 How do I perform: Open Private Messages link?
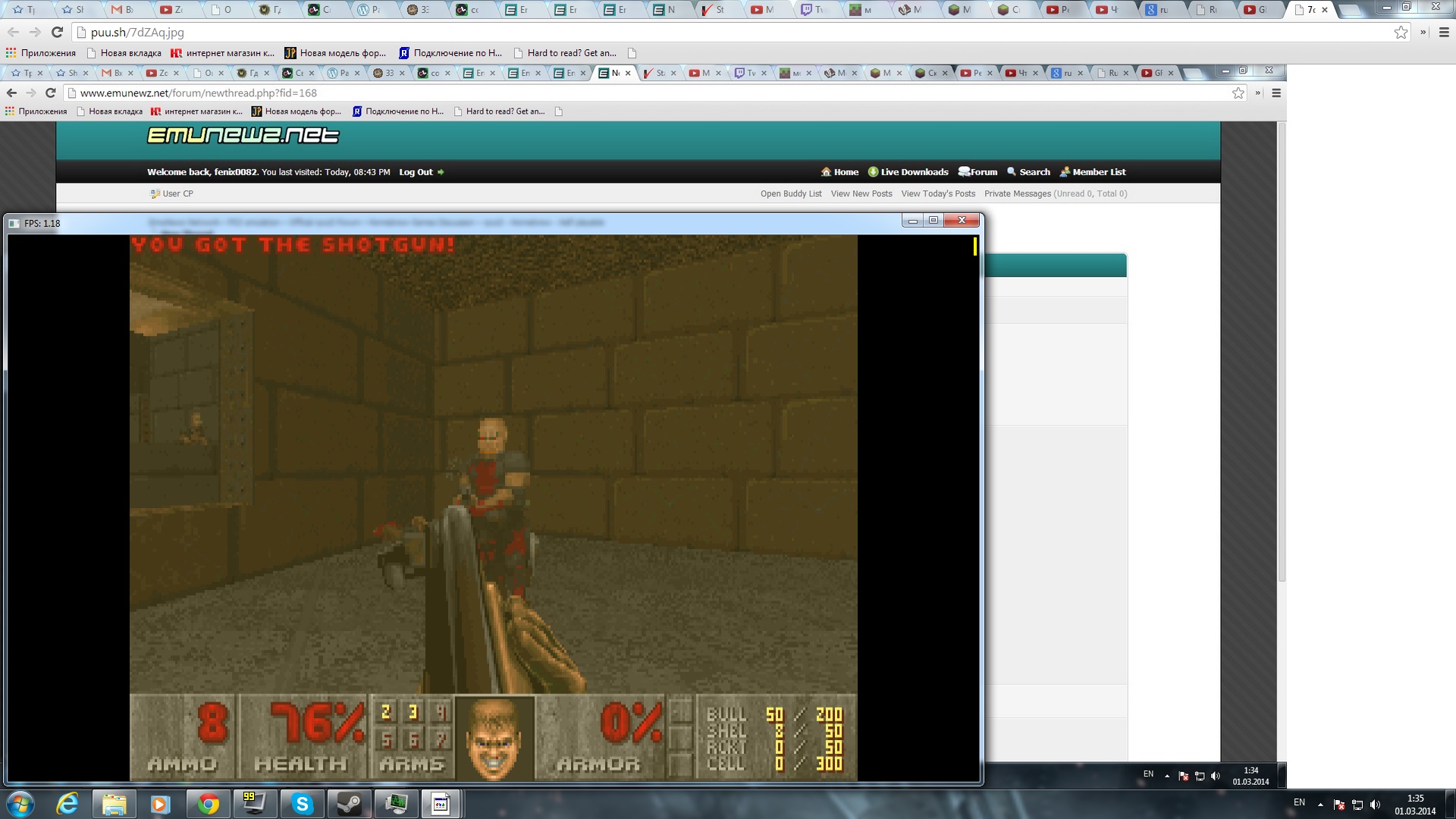click(1017, 193)
